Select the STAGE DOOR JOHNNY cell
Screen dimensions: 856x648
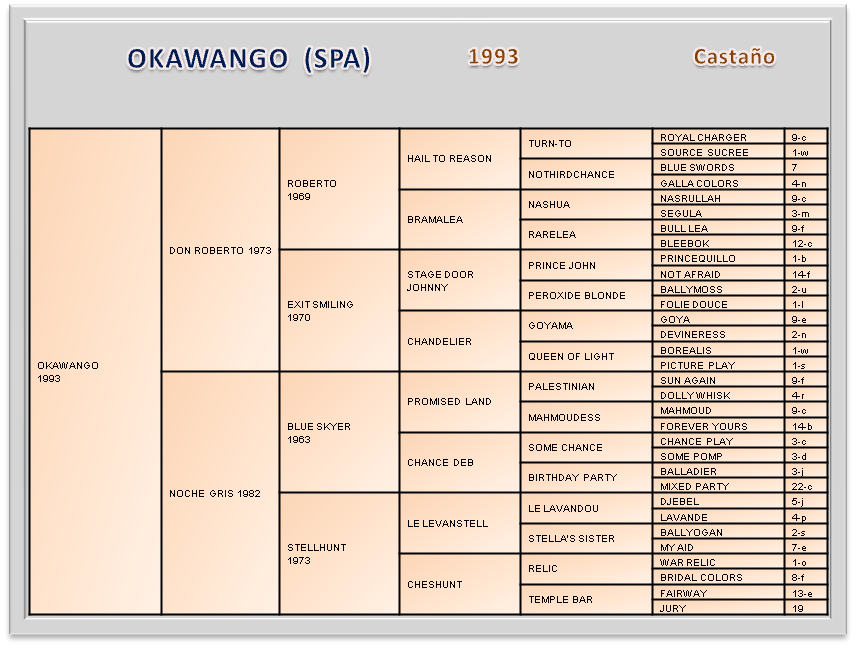460,280
